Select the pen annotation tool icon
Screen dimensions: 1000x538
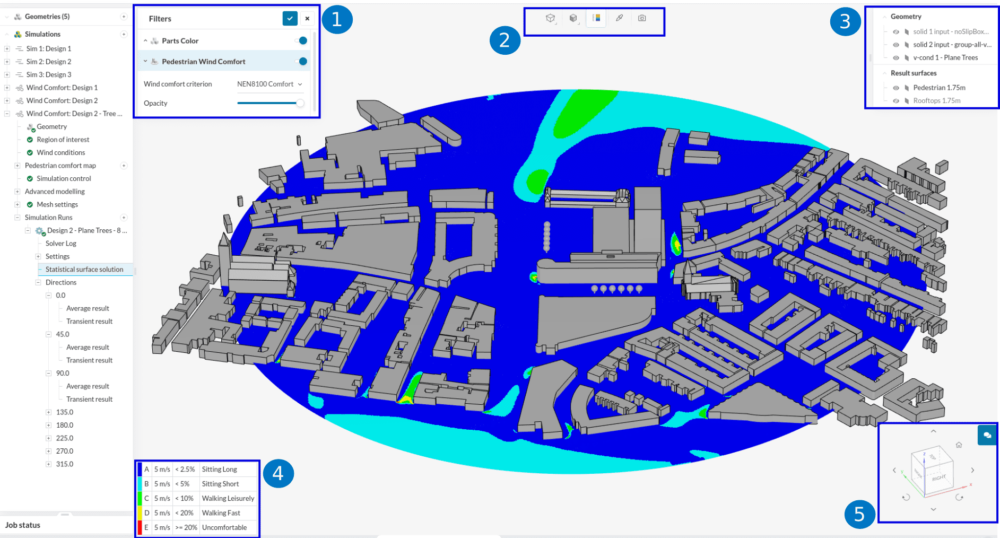pyautogui.click(x=619, y=19)
